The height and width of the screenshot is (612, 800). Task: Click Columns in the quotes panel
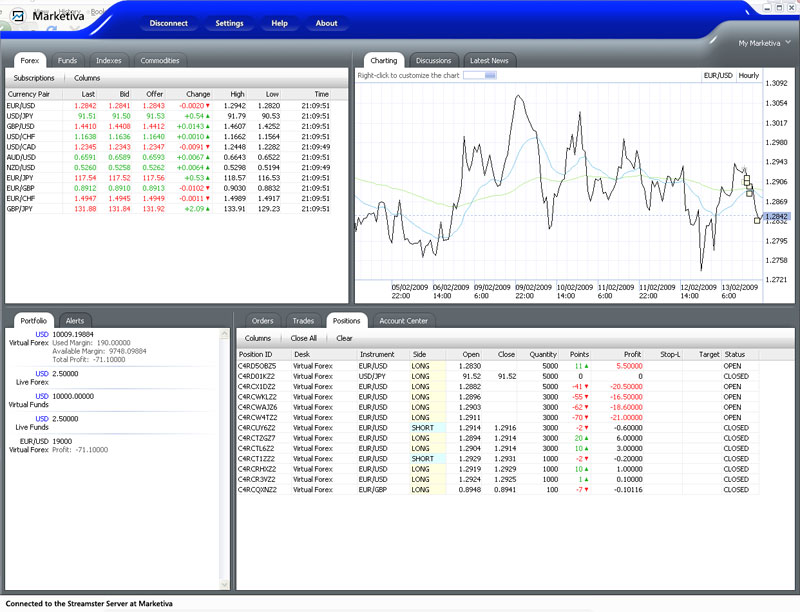(87, 78)
